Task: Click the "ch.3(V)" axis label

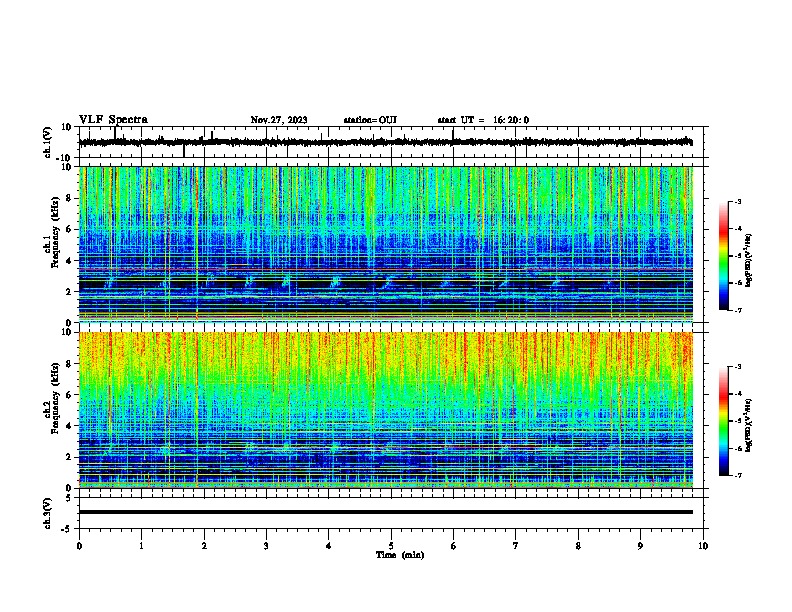Action: click(x=48, y=513)
